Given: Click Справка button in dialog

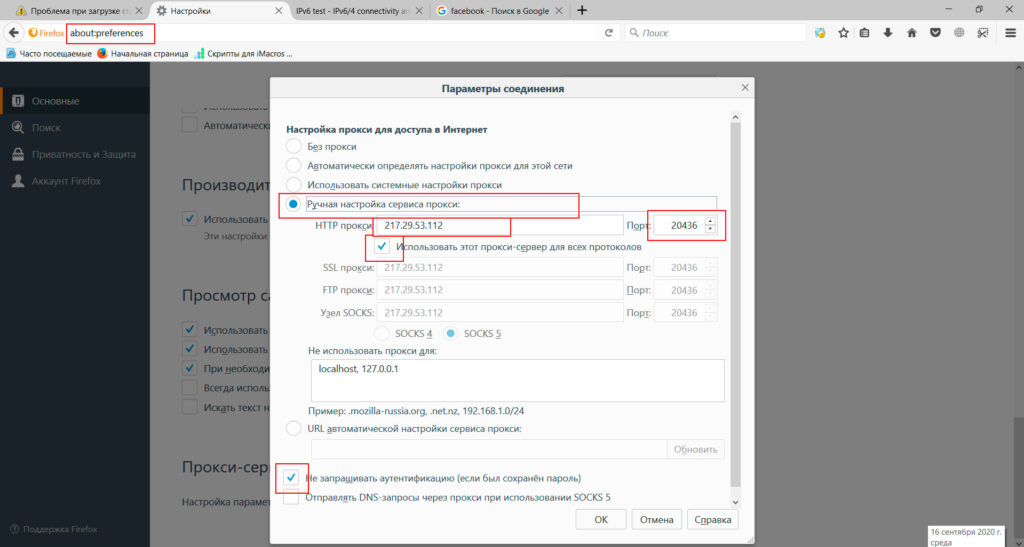Looking at the screenshot, I should coord(712,520).
